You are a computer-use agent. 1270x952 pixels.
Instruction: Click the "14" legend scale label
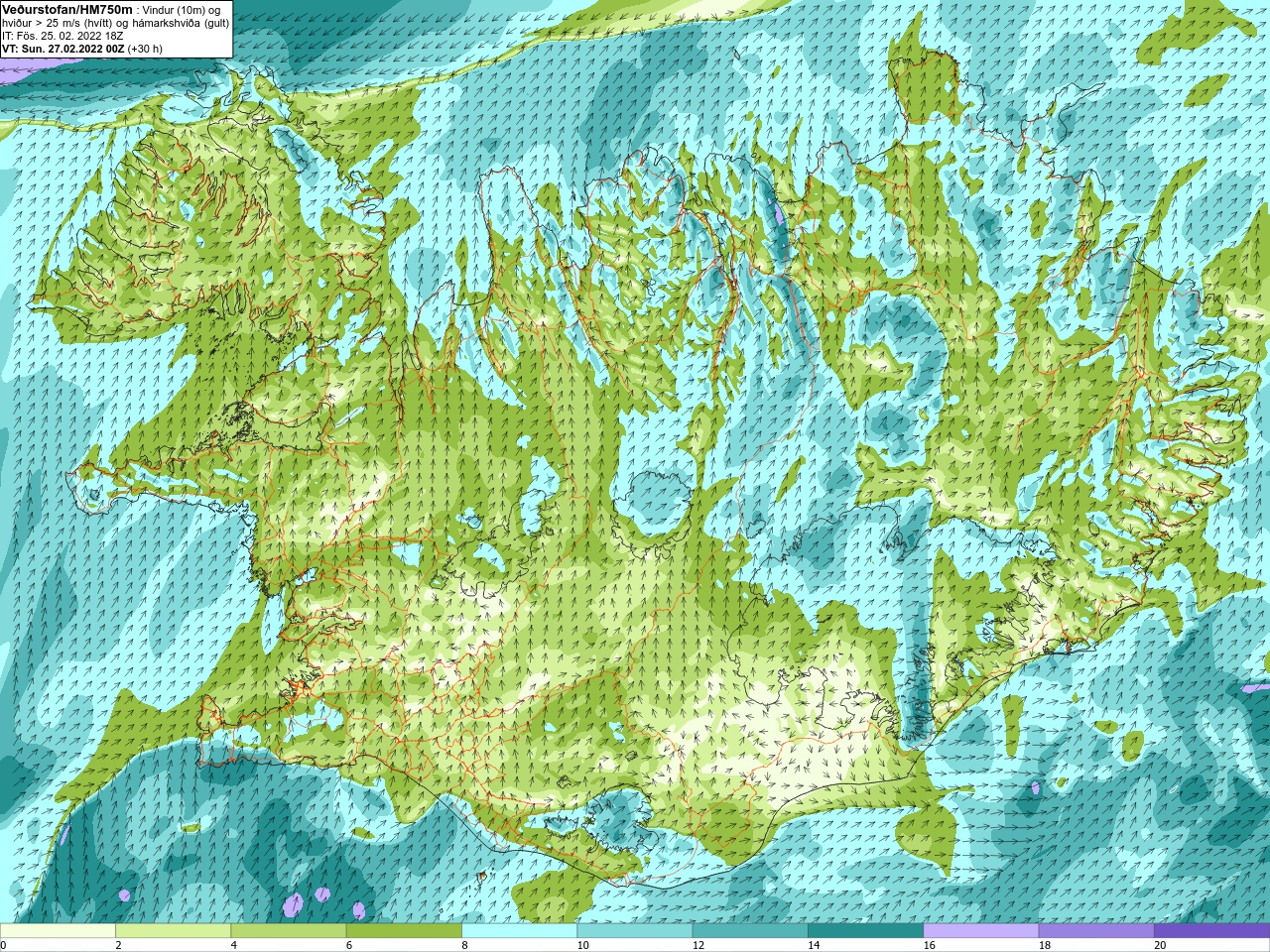click(814, 945)
